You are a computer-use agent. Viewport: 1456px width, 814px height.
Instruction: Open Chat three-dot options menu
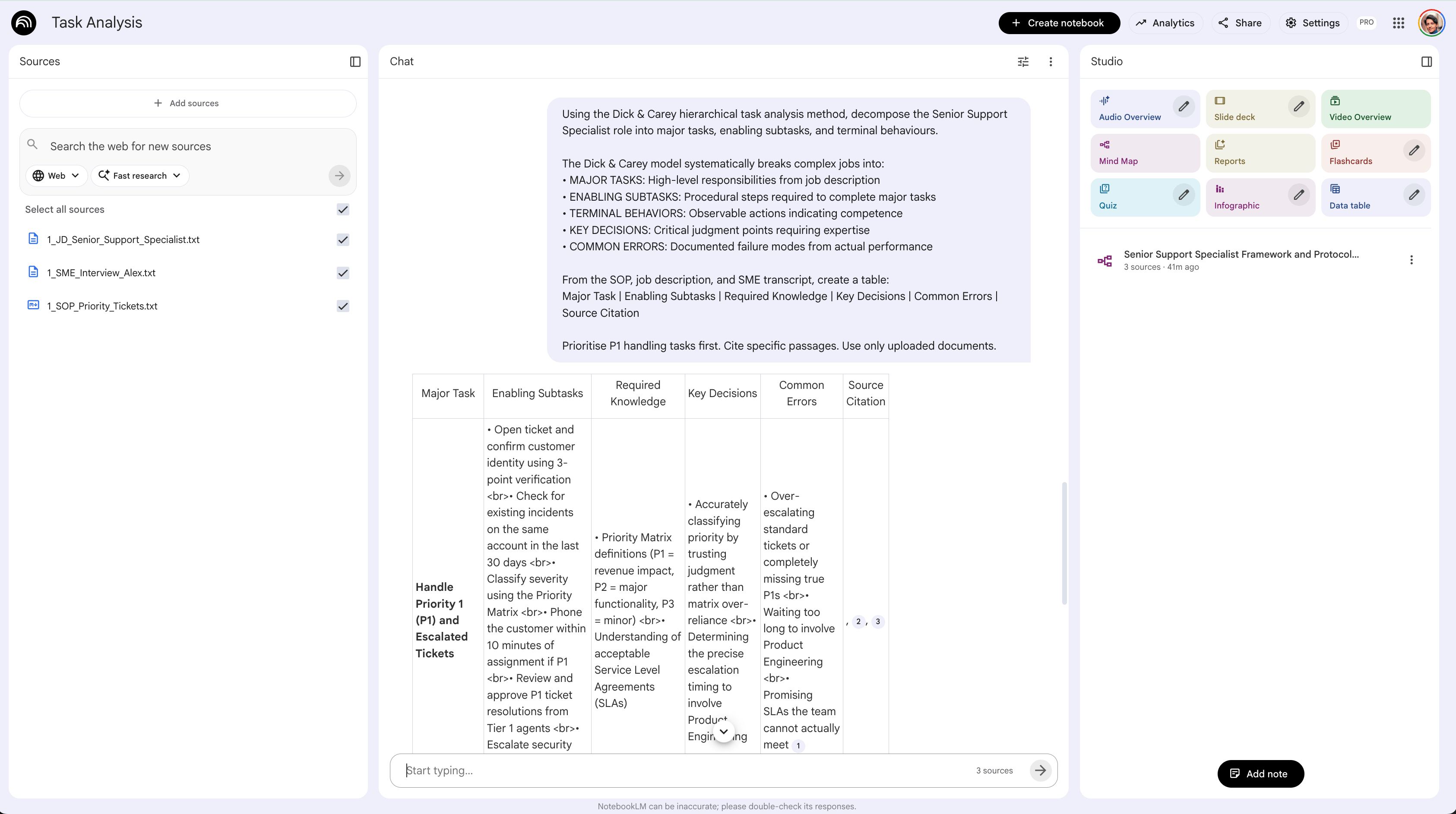tap(1051, 62)
